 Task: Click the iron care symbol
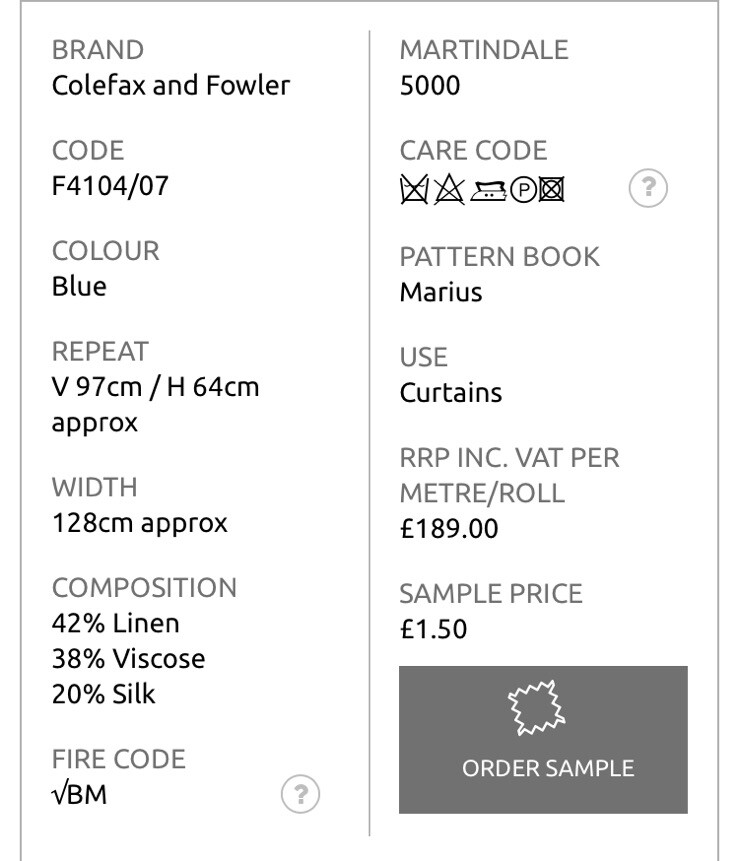click(x=488, y=191)
